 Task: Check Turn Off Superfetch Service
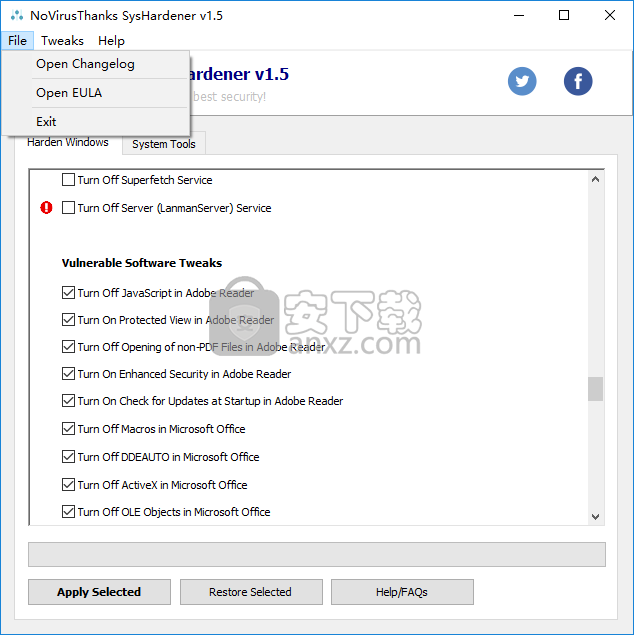coord(69,180)
